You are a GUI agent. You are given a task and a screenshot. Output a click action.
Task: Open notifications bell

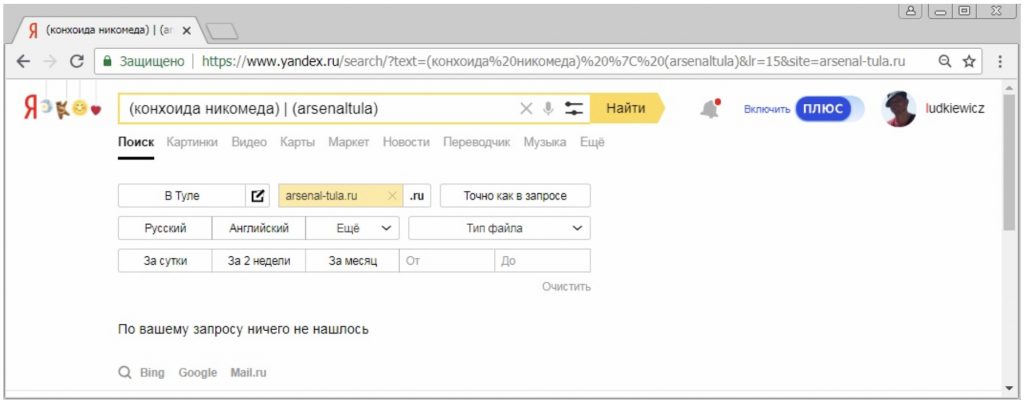pyautogui.click(x=709, y=109)
